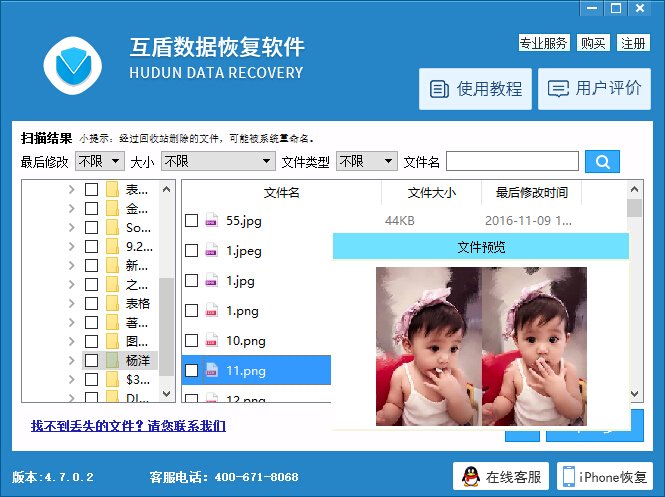Viewport: 665px width, 497px height.
Task: Open 大小 size dropdown
Action: click(218, 162)
